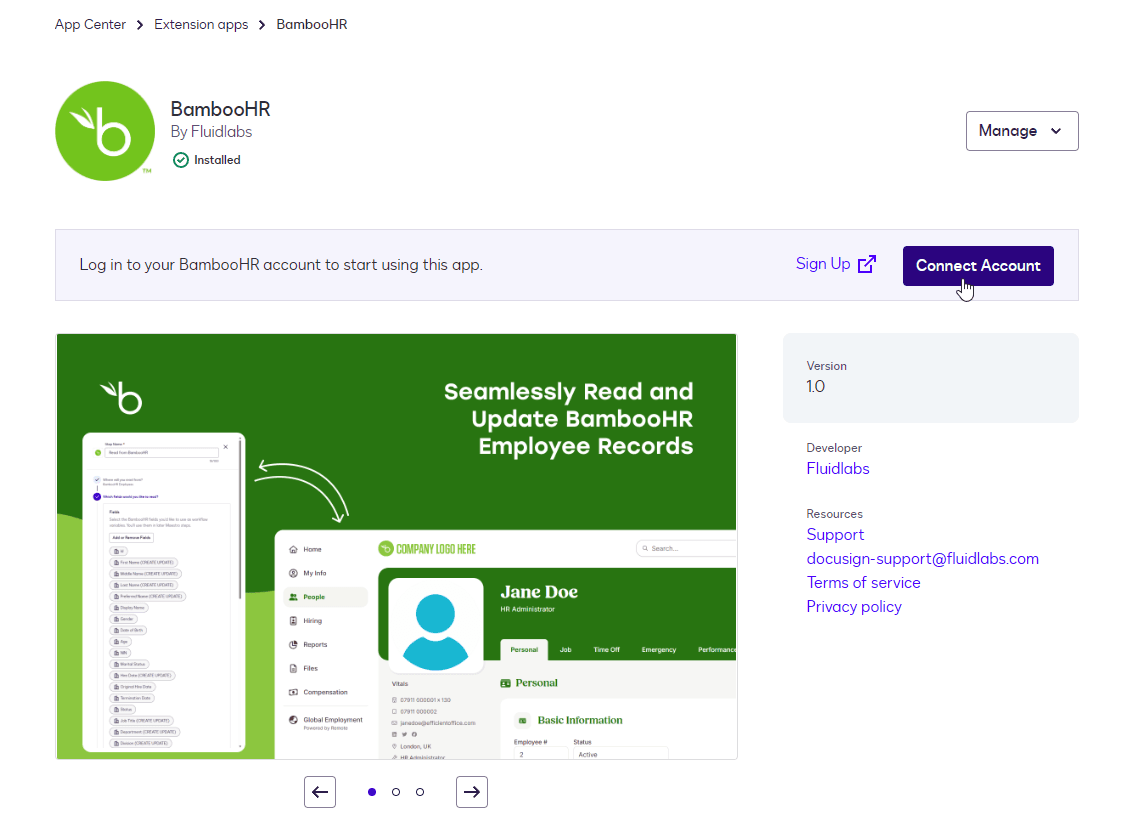Click the Installed checkmark status icon
The image size is (1137, 826).
(181, 160)
